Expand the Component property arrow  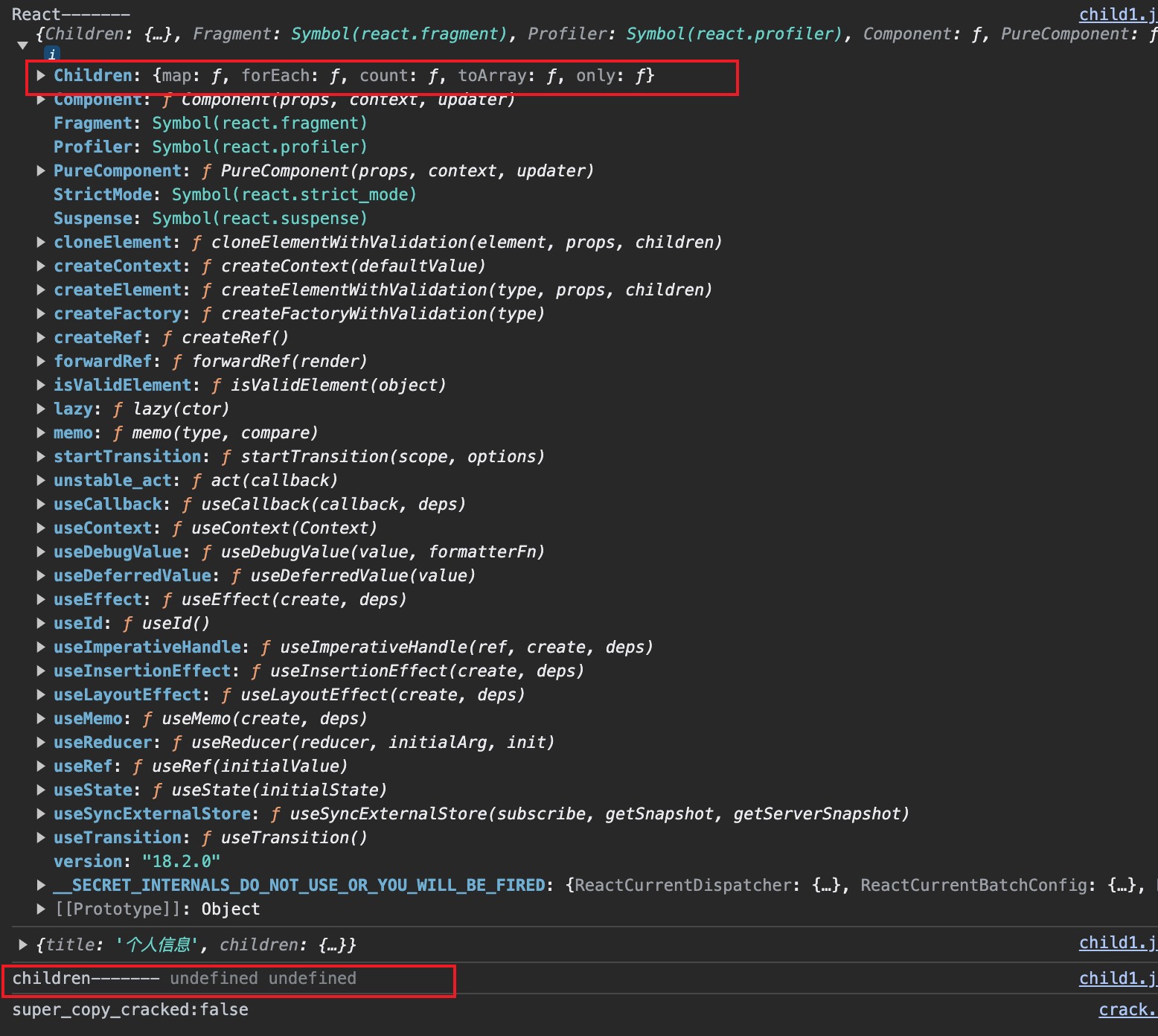[x=42, y=99]
